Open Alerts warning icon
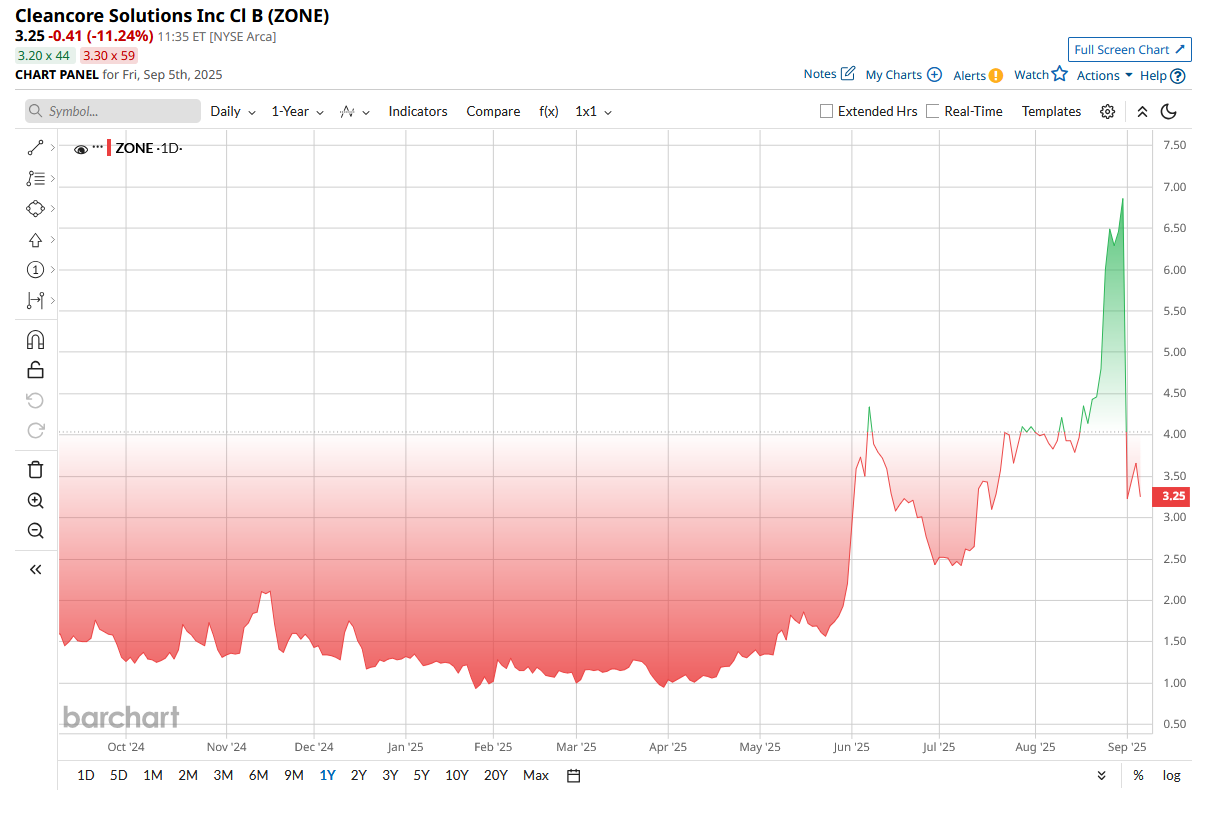This screenshot has width=1218, height=823. coord(996,75)
